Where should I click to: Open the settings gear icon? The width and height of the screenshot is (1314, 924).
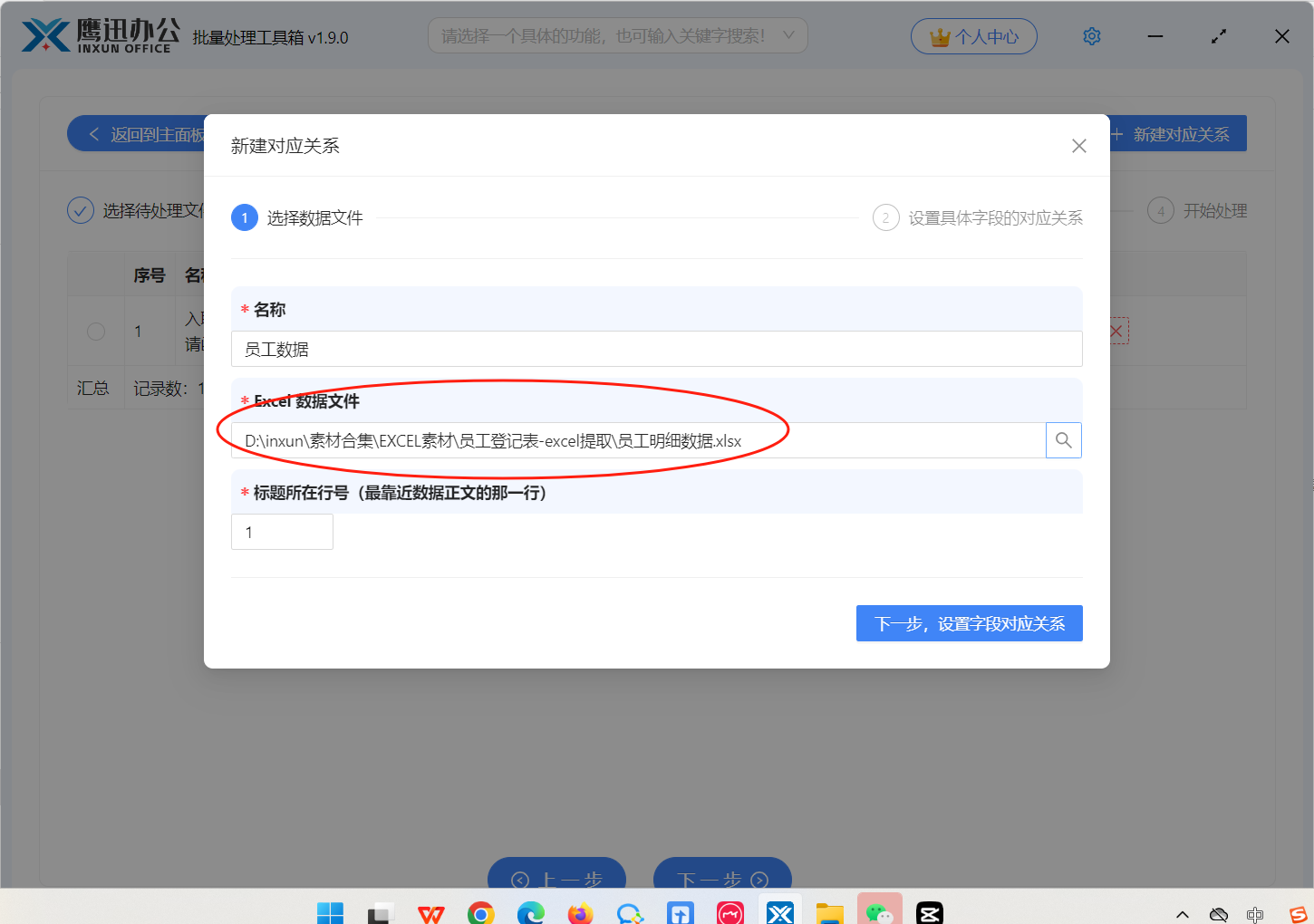click(1091, 36)
